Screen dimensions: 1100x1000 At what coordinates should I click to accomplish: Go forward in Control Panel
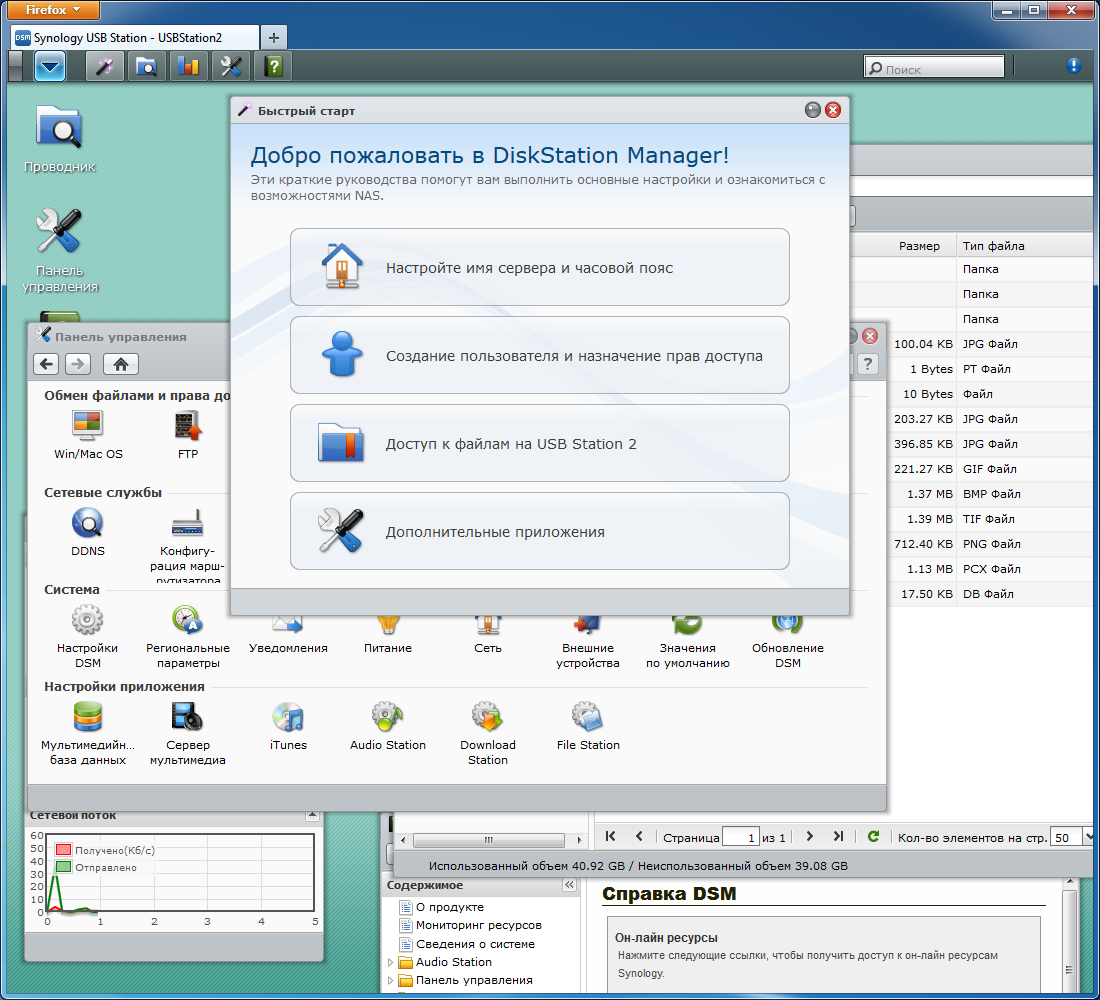78,364
